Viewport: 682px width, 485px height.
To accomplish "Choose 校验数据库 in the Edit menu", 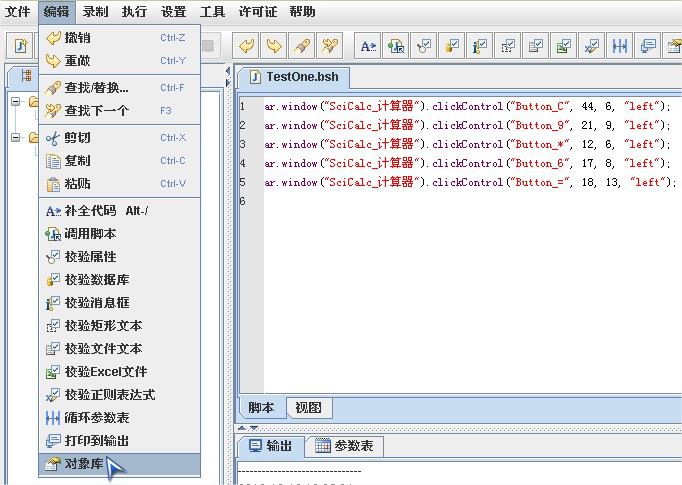I will (96, 279).
